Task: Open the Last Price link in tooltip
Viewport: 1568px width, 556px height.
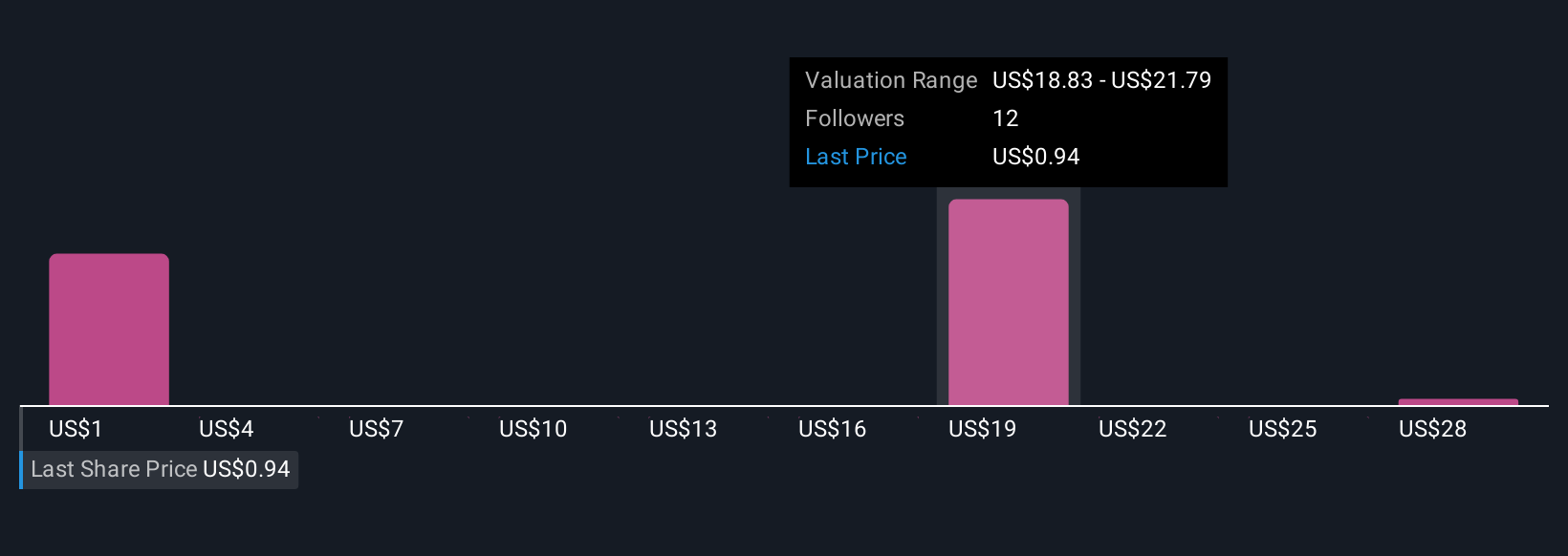Action: click(x=856, y=157)
